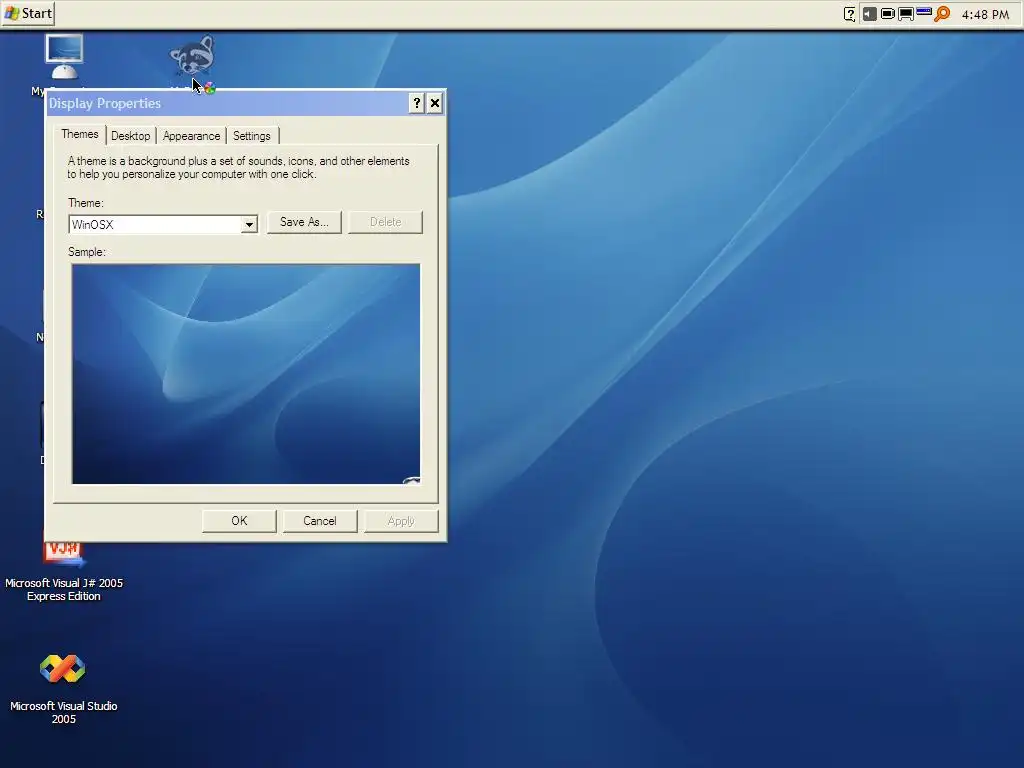The width and height of the screenshot is (1024, 768).
Task: Select the Microsoft Visual Studio 2005 icon
Action: click(x=63, y=669)
